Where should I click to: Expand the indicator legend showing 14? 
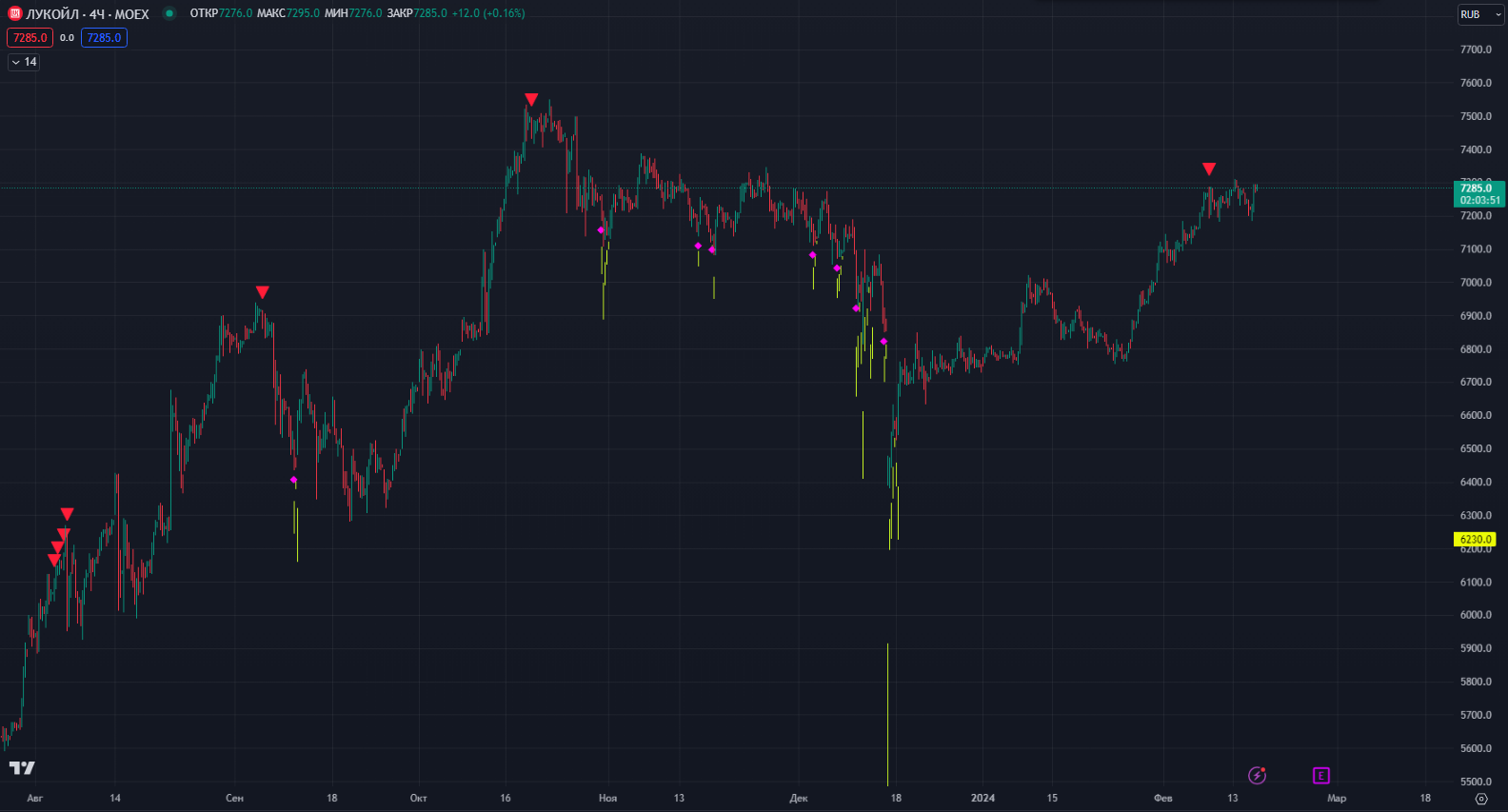pos(24,62)
